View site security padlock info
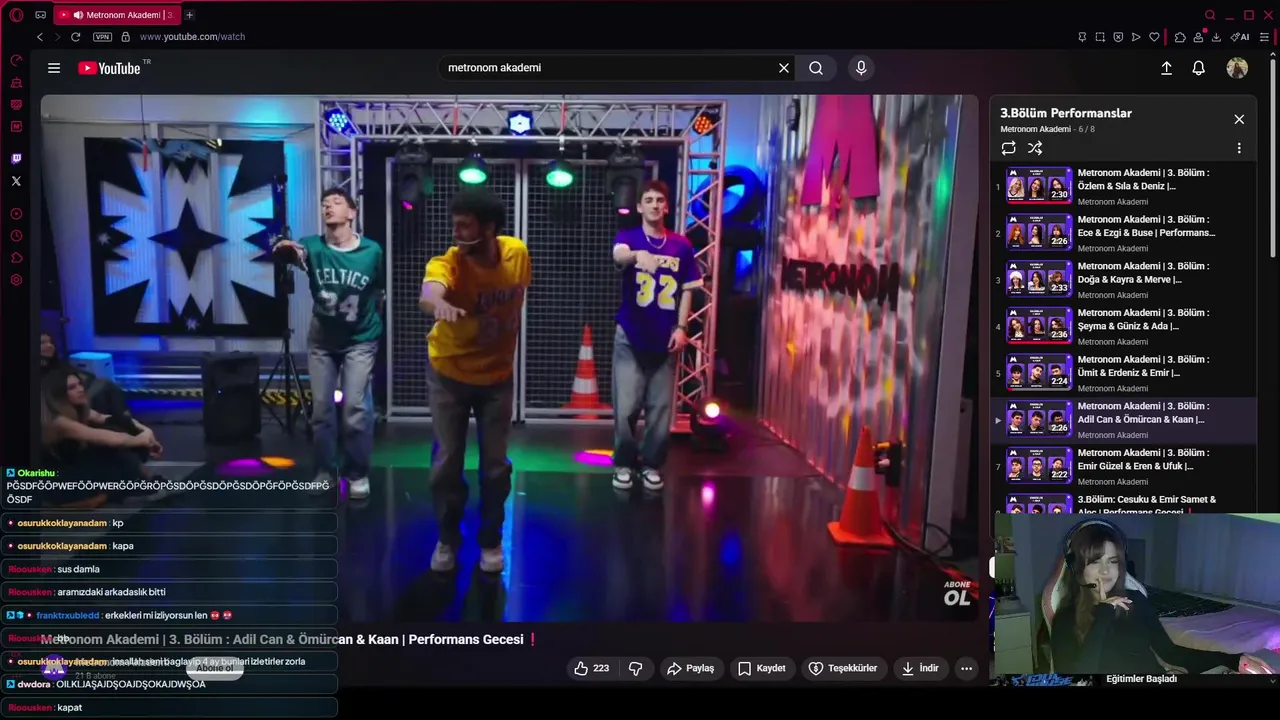Viewport: 1280px width, 720px height. tap(125, 37)
